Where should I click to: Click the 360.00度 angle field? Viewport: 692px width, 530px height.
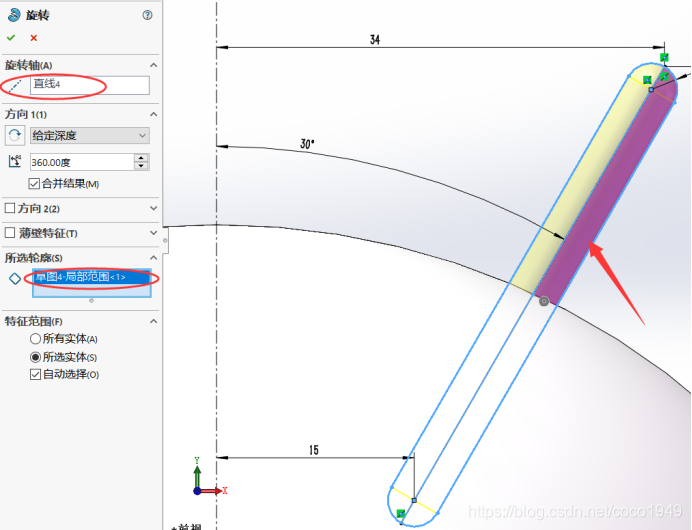[82, 162]
